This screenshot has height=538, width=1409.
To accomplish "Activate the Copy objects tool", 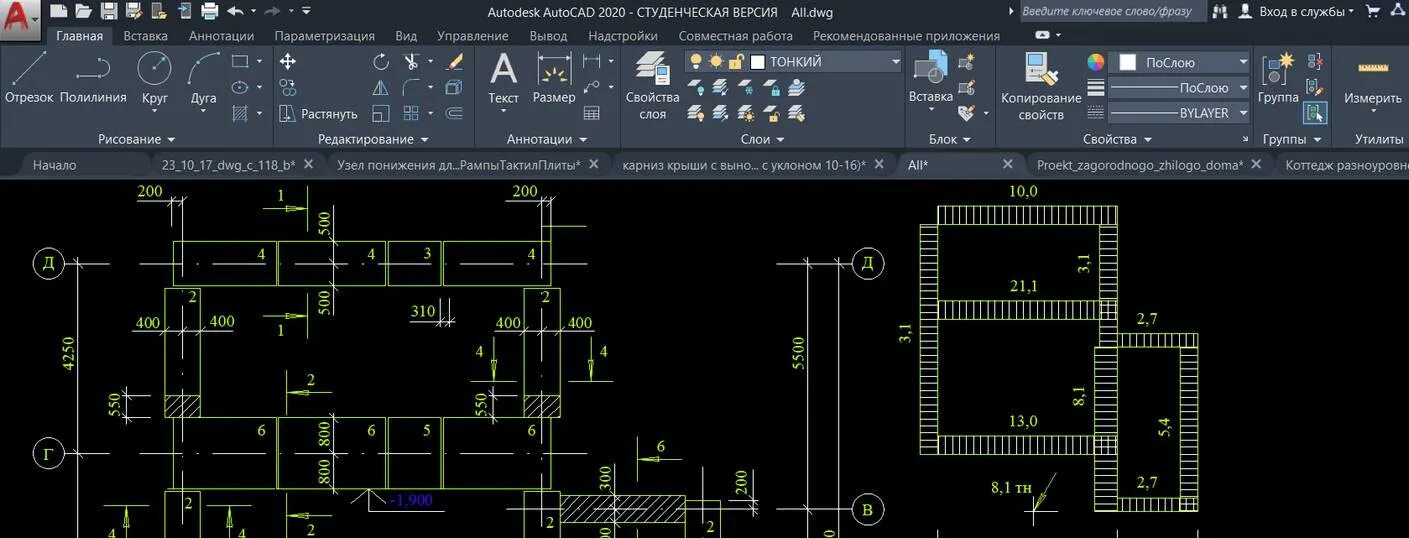I will pos(288,87).
